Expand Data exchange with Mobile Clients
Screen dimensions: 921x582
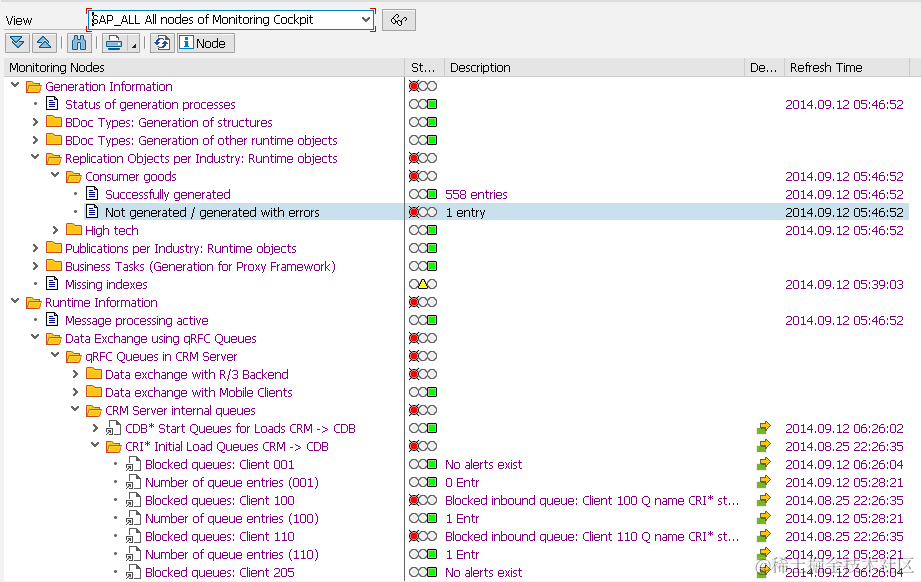pos(75,392)
